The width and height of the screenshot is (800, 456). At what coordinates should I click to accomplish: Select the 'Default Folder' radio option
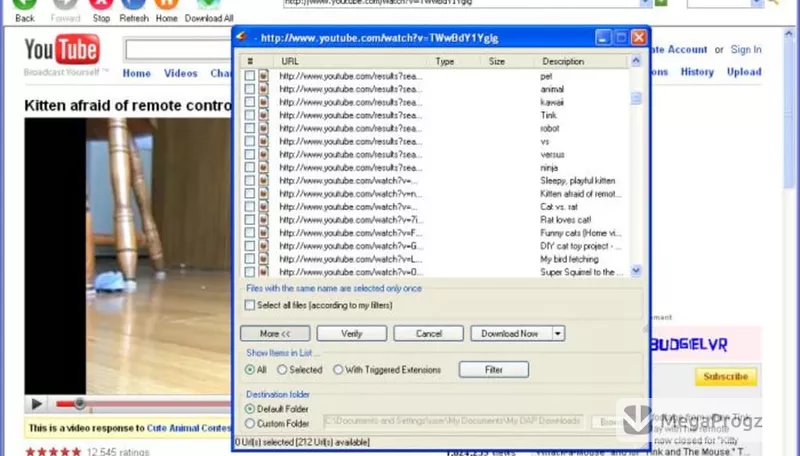click(249, 409)
